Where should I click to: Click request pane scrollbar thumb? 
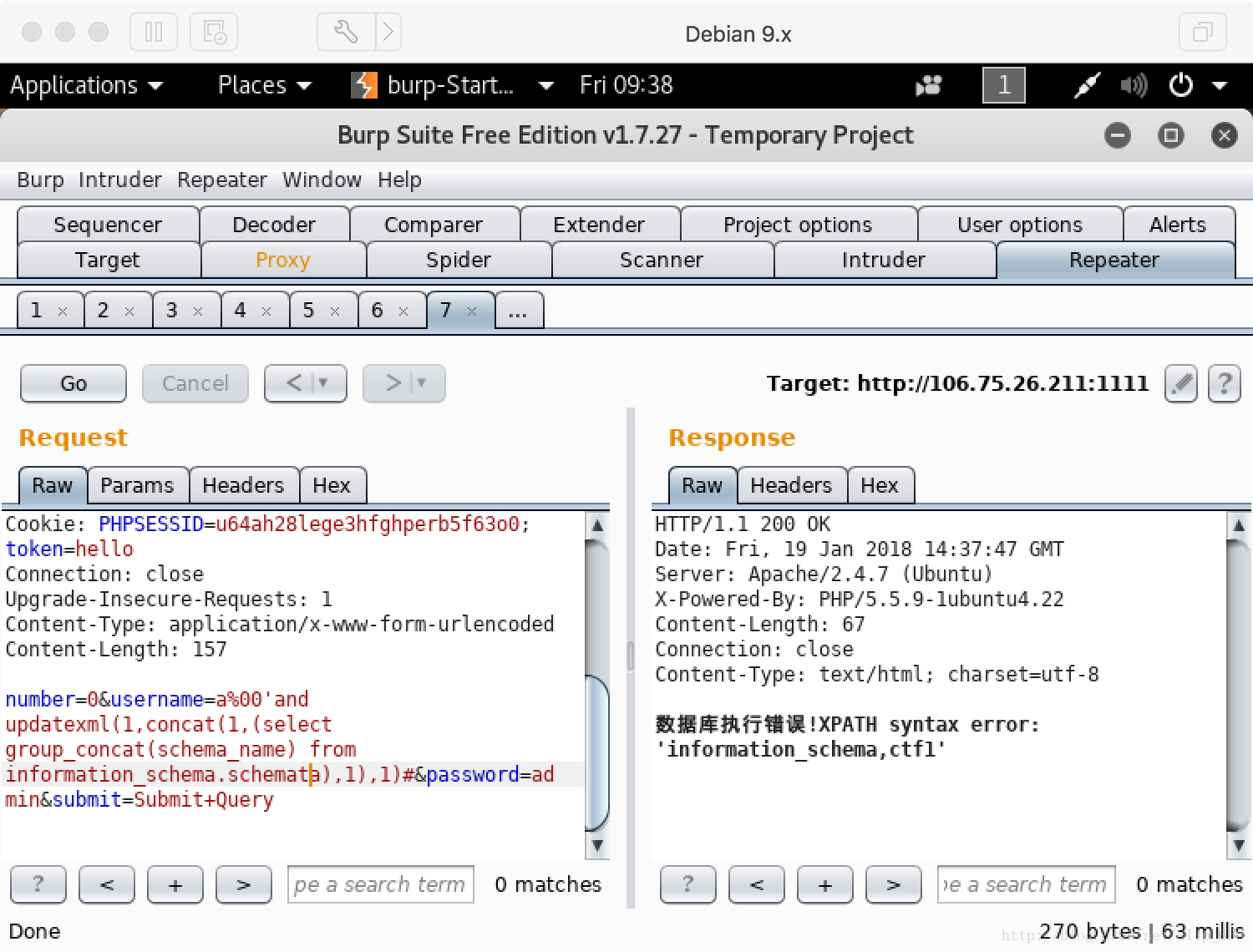point(597,752)
